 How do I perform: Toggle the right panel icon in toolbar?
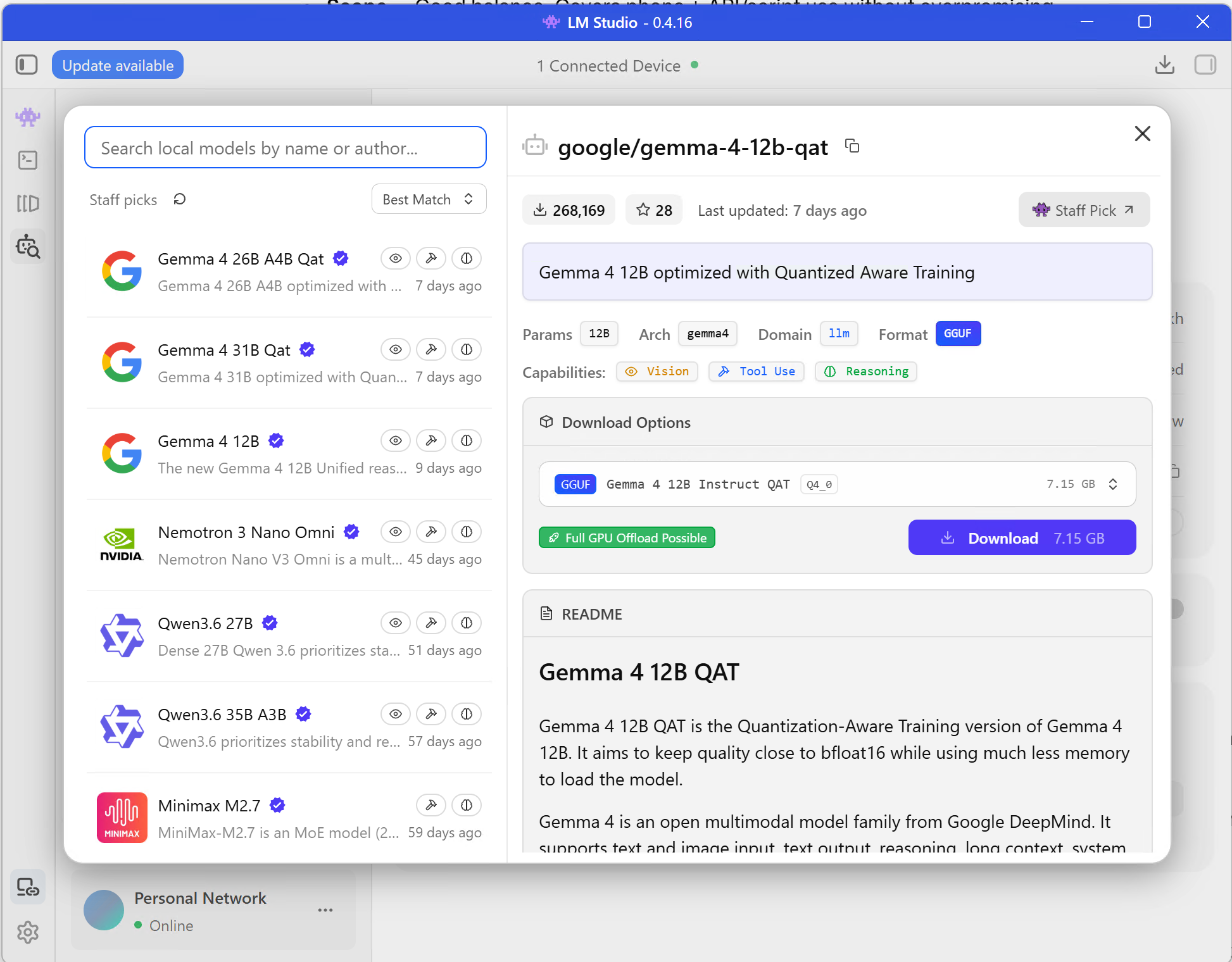[x=1205, y=65]
